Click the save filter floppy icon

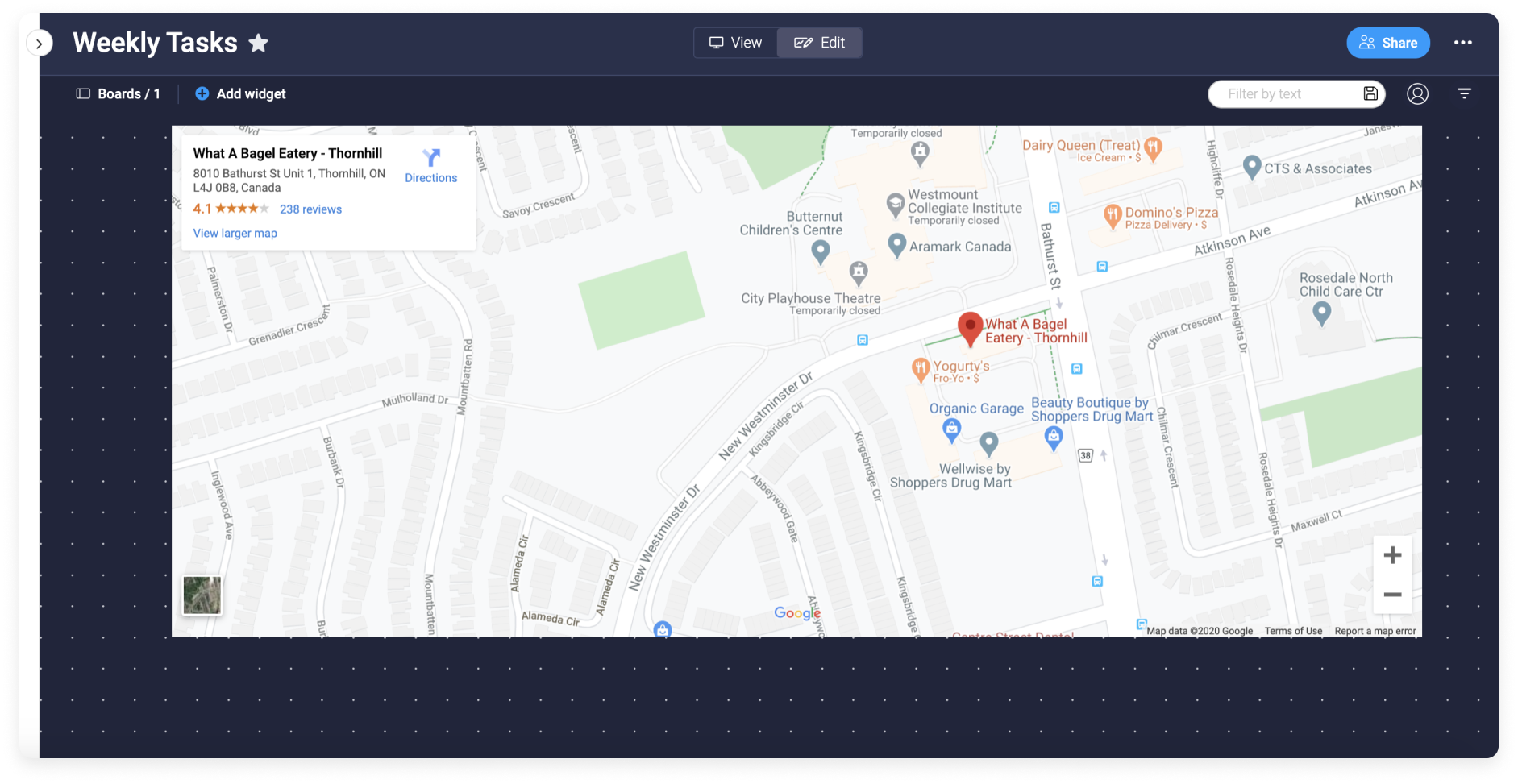1370,93
